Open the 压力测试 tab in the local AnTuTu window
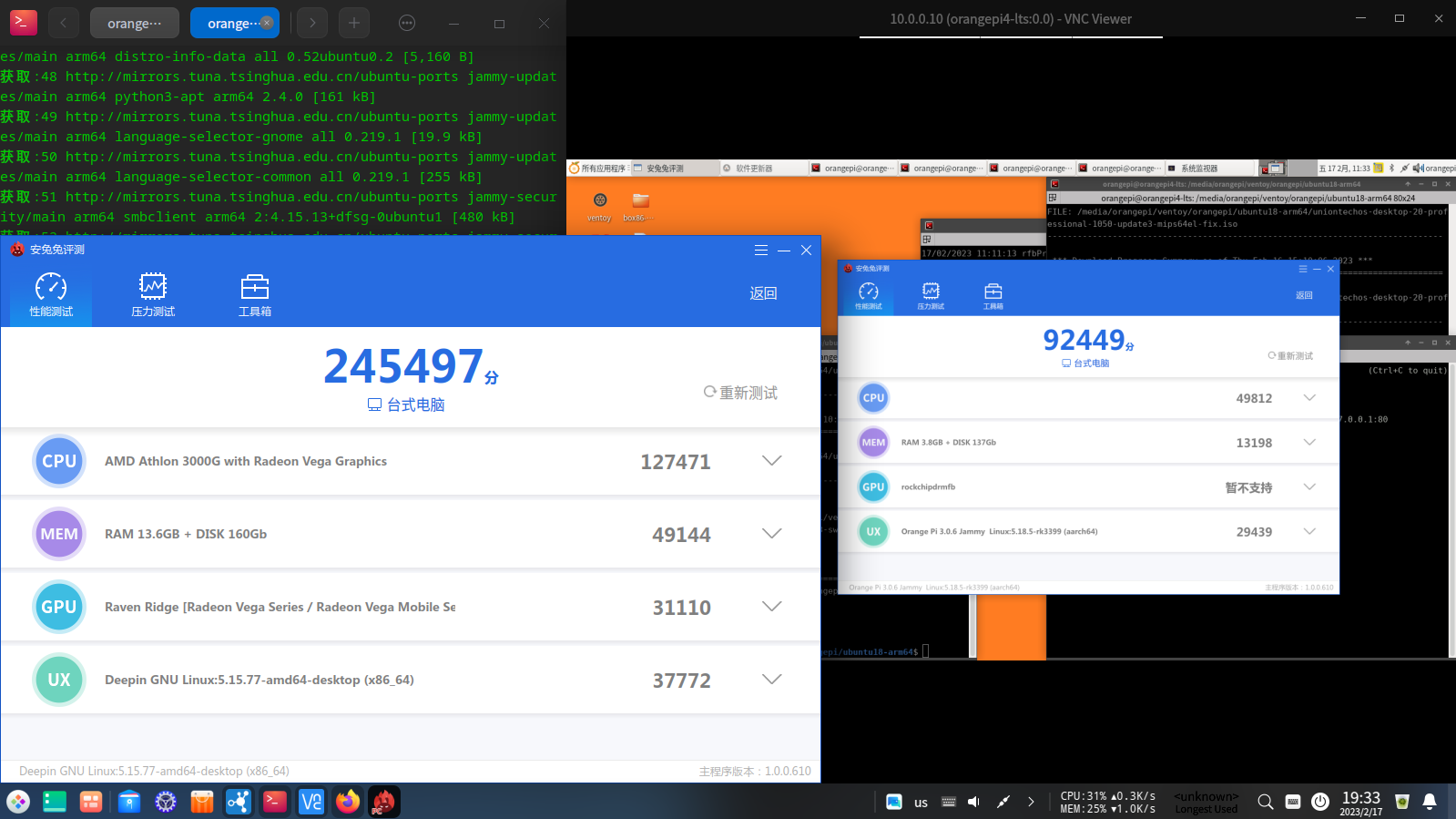This screenshot has height=819, width=1456. (x=153, y=295)
